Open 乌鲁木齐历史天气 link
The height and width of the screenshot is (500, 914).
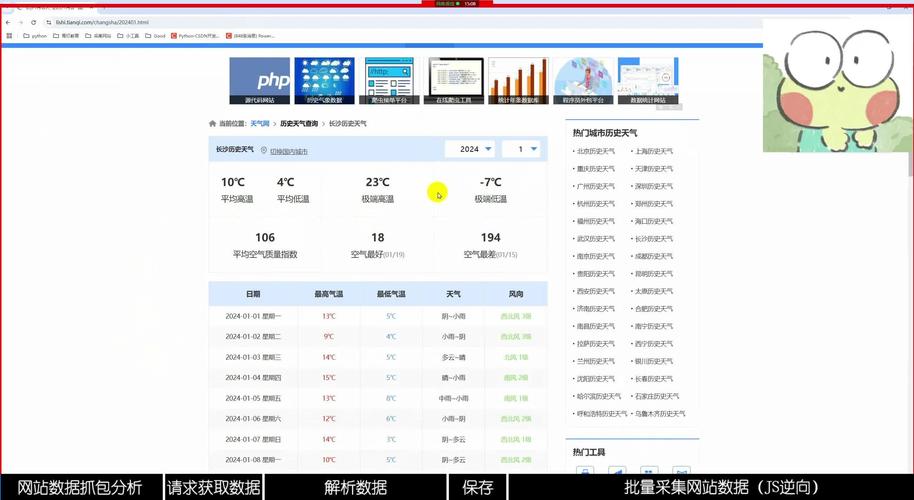click(x=660, y=413)
